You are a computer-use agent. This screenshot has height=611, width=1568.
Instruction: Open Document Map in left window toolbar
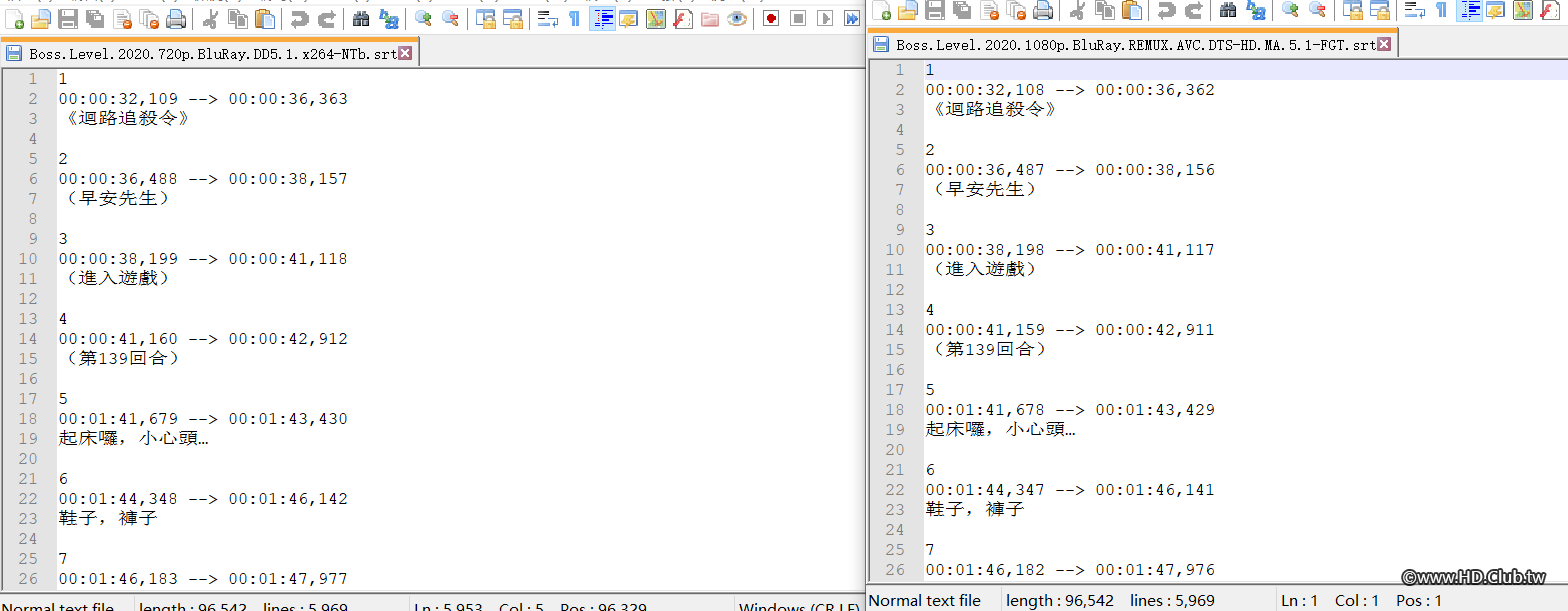tap(656, 19)
